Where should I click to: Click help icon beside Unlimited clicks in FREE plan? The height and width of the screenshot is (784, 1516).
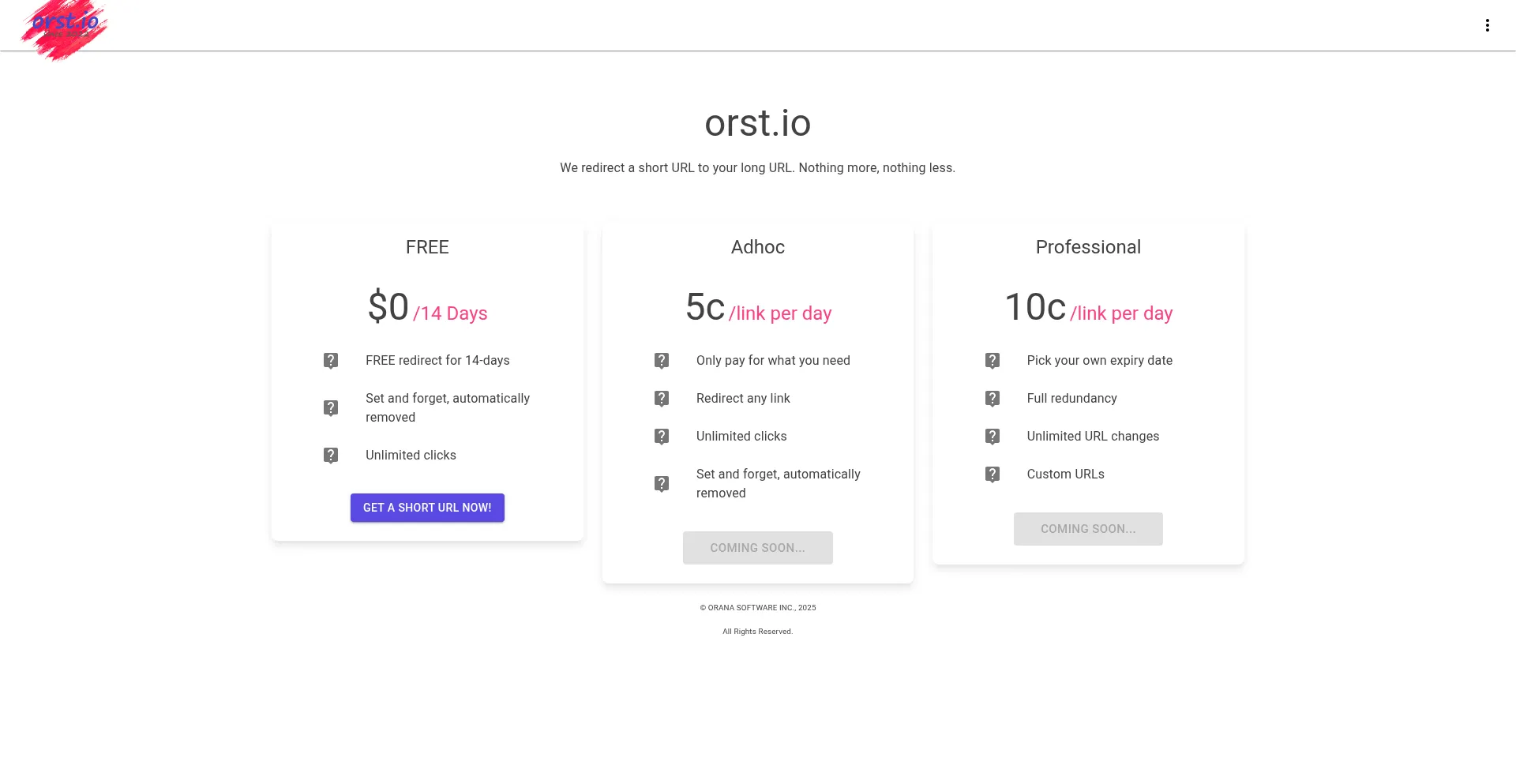coord(331,456)
